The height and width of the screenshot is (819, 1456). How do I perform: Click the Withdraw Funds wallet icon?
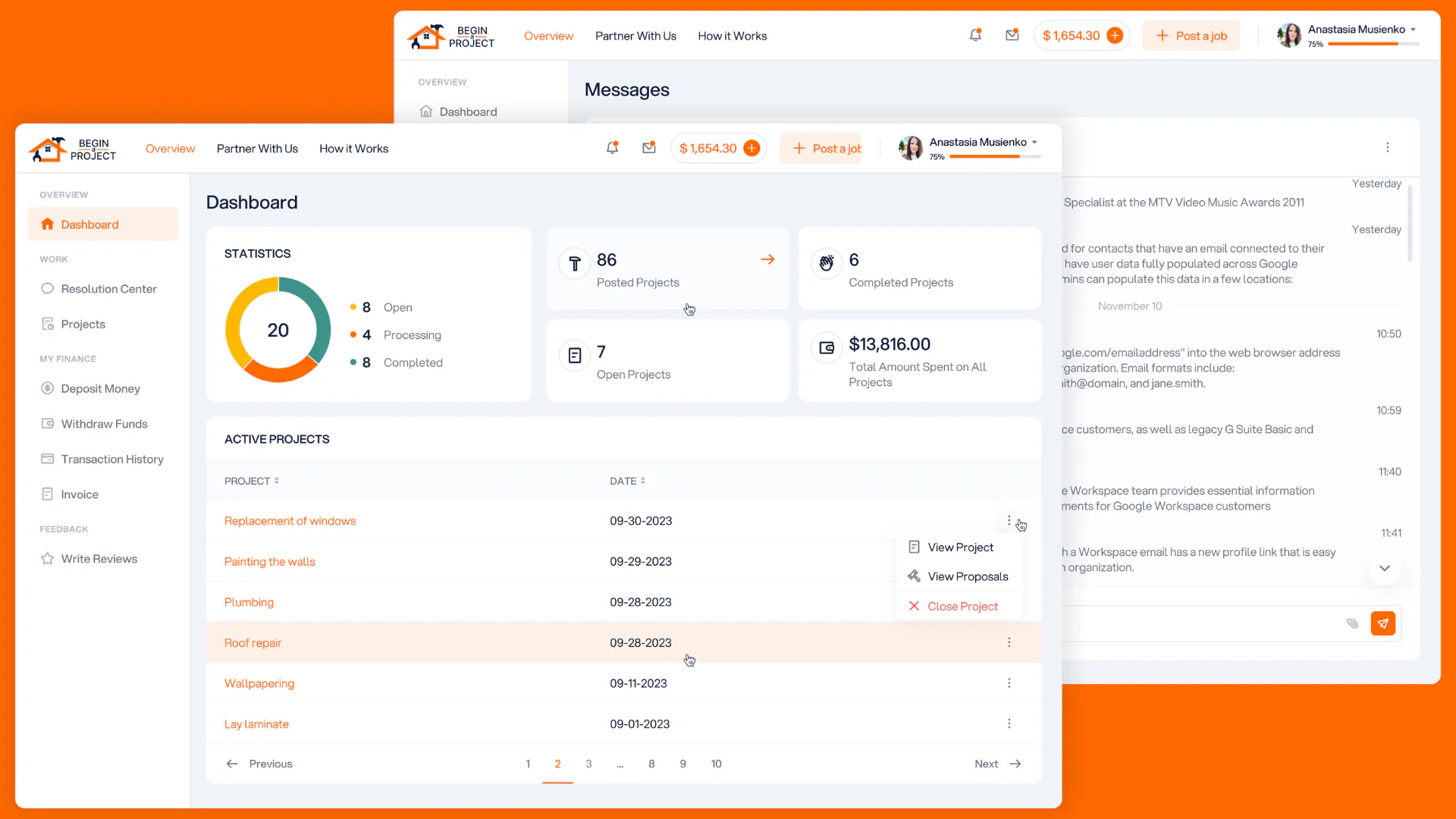47,424
